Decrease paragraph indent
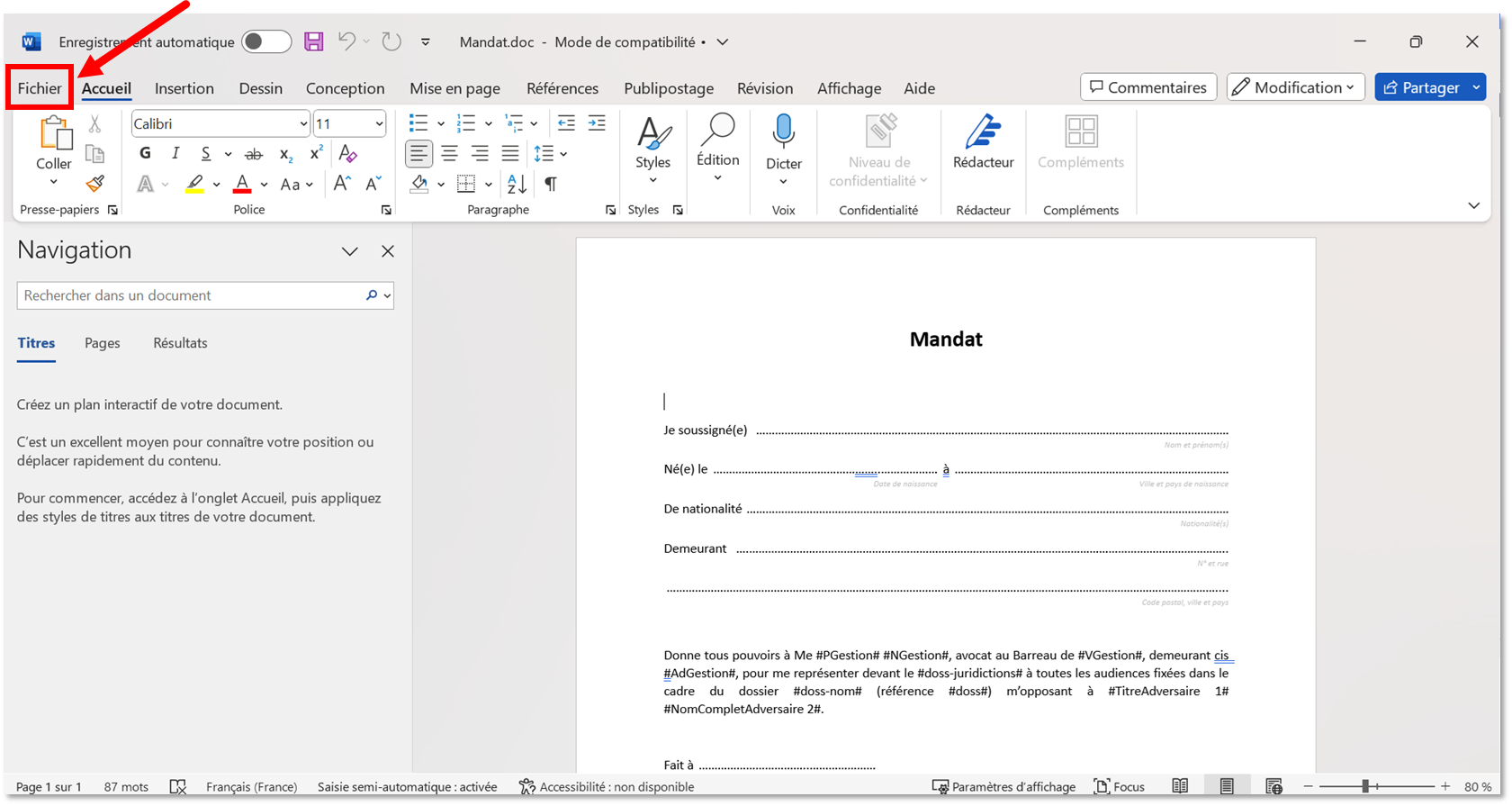1512x806 pixels. pyautogui.click(x=566, y=123)
